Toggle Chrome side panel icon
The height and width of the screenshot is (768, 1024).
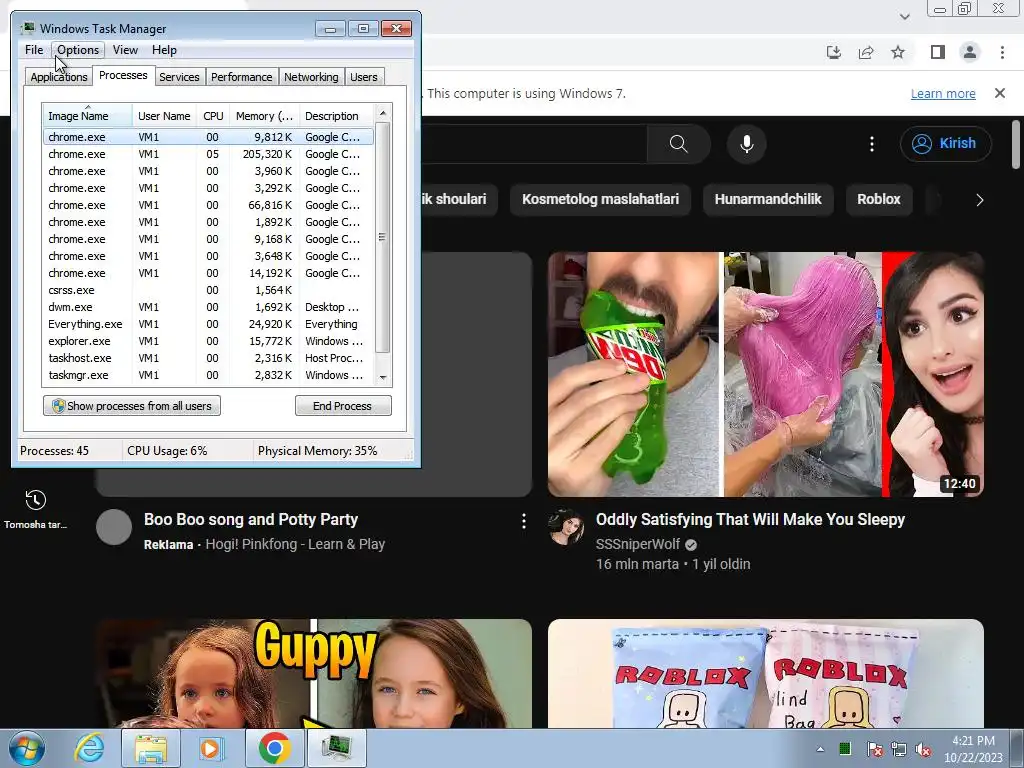(938, 52)
